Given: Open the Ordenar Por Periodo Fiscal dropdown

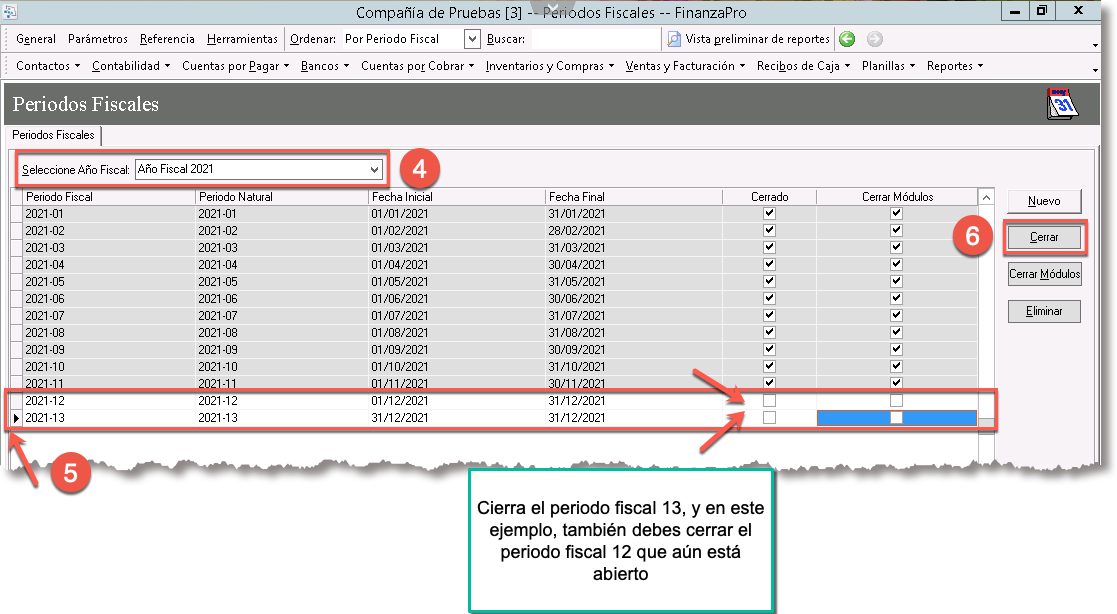Looking at the screenshot, I should point(472,39).
